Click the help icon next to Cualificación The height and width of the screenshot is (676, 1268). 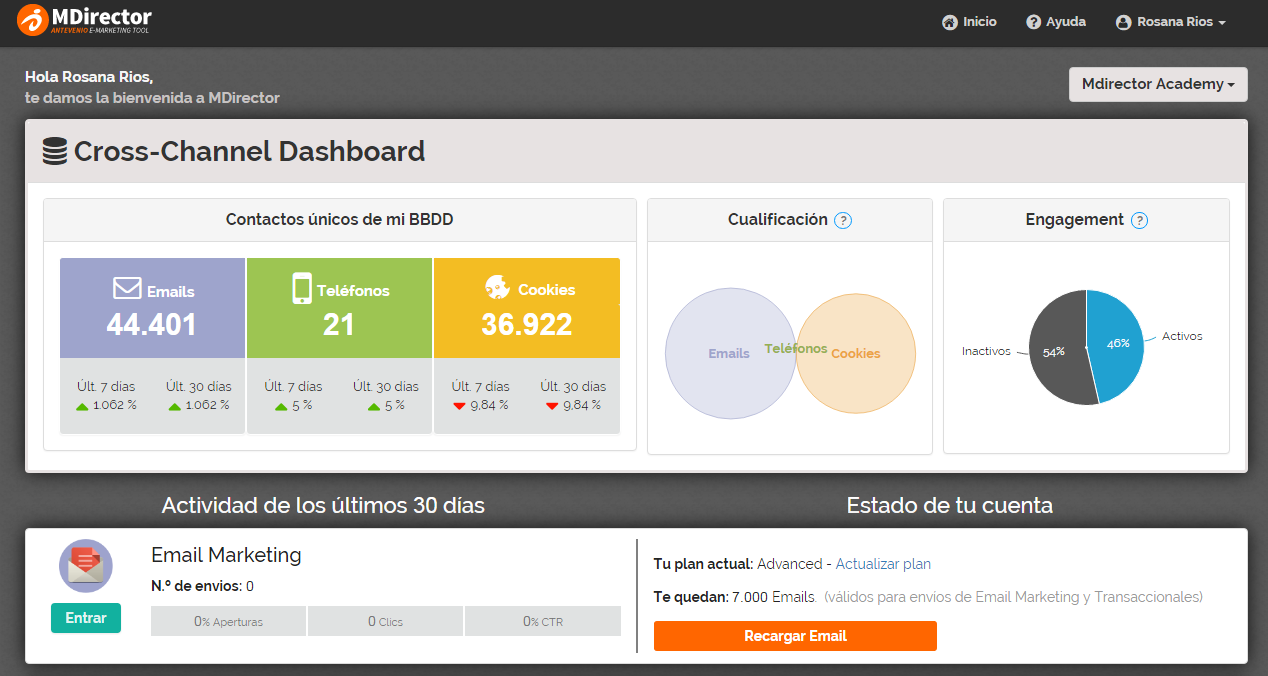[x=843, y=220]
